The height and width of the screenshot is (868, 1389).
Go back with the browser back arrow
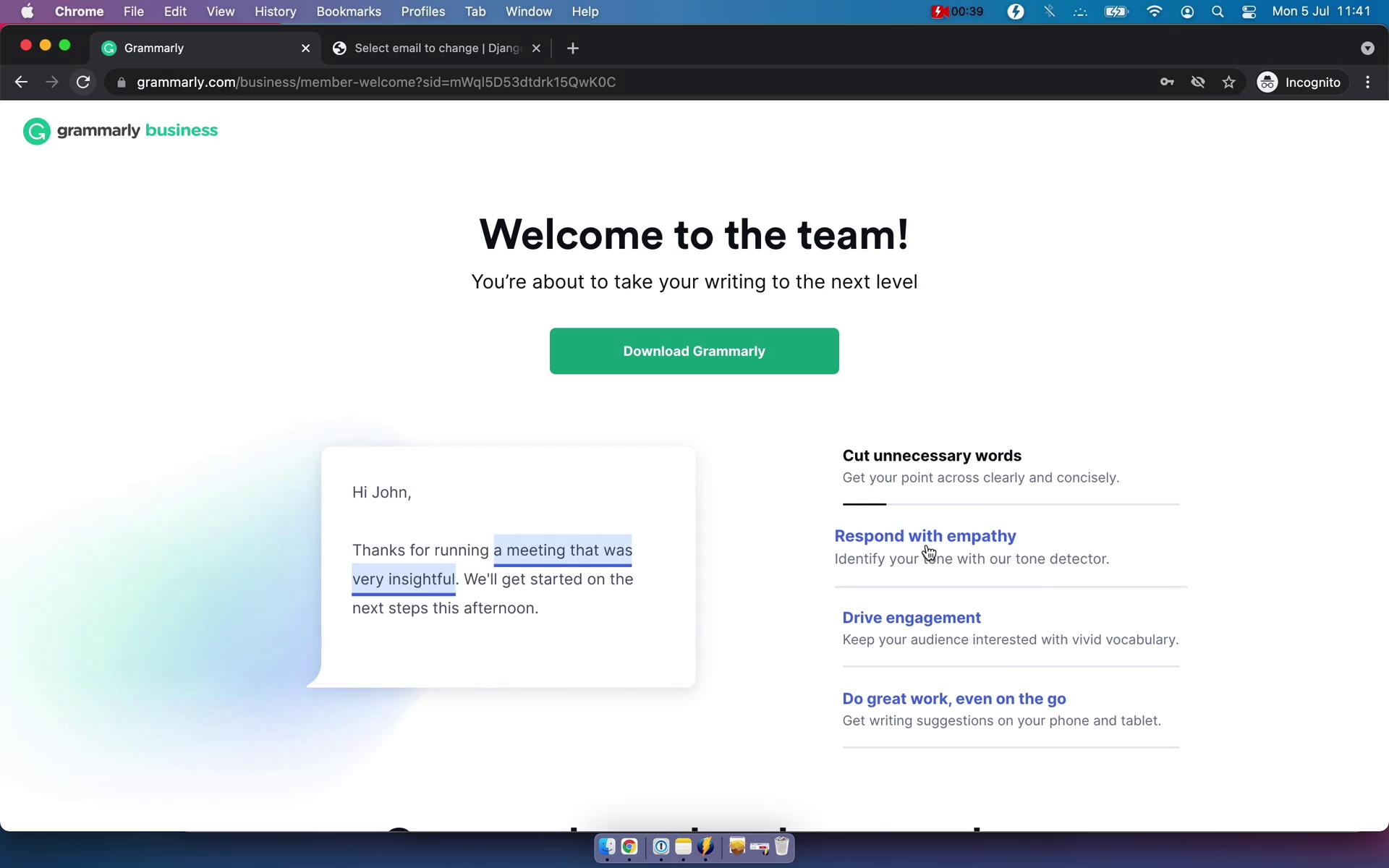pyautogui.click(x=21, y=82)
